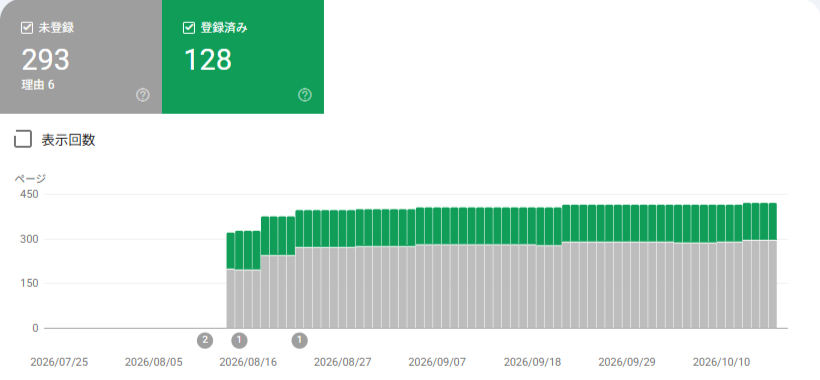Click the 2026/10/10 date label
This screenshot has width=820, height=380.
point(721,362)
